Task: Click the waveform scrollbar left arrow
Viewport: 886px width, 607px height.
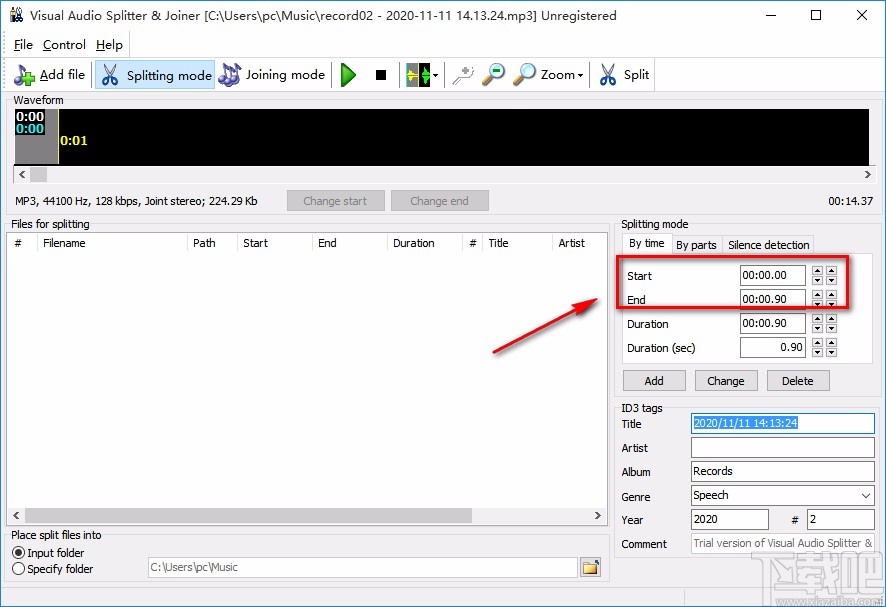Action: [22, 175]
